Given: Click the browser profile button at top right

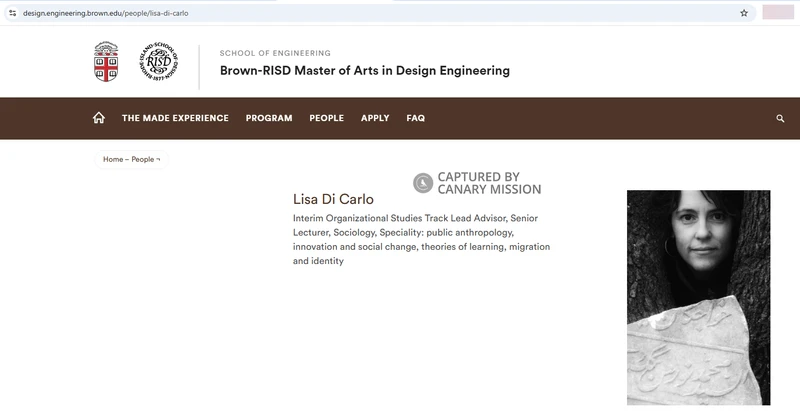Looking at the screenshot, I should point(778,13).
